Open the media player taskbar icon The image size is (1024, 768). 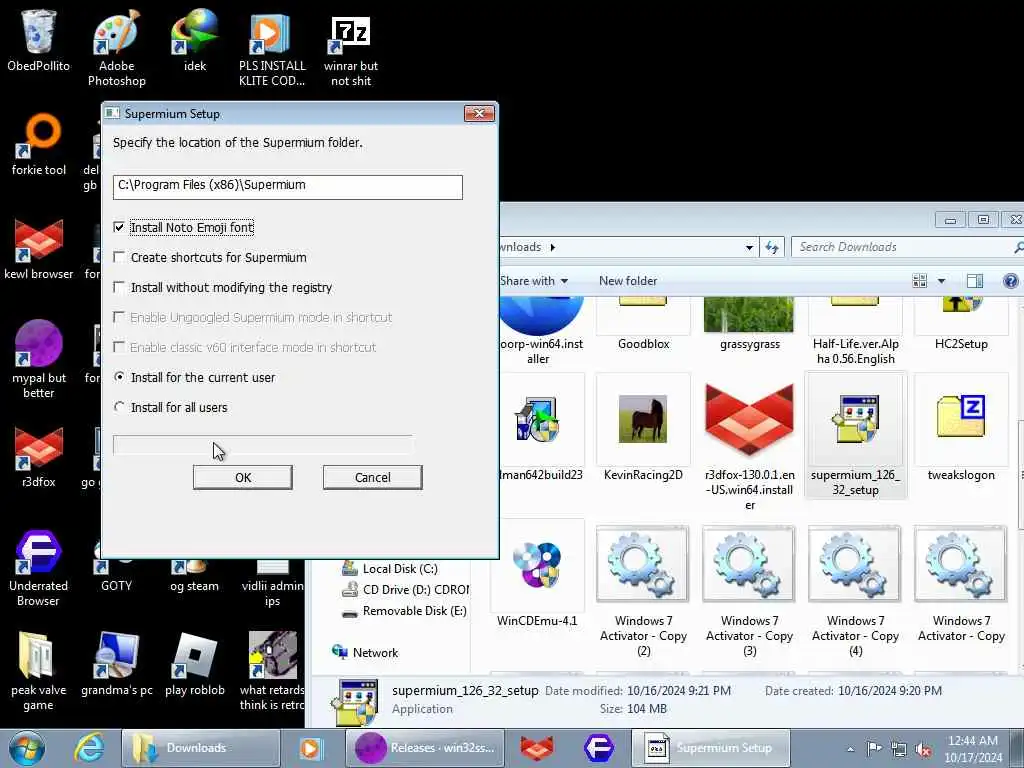coord(312,748)
